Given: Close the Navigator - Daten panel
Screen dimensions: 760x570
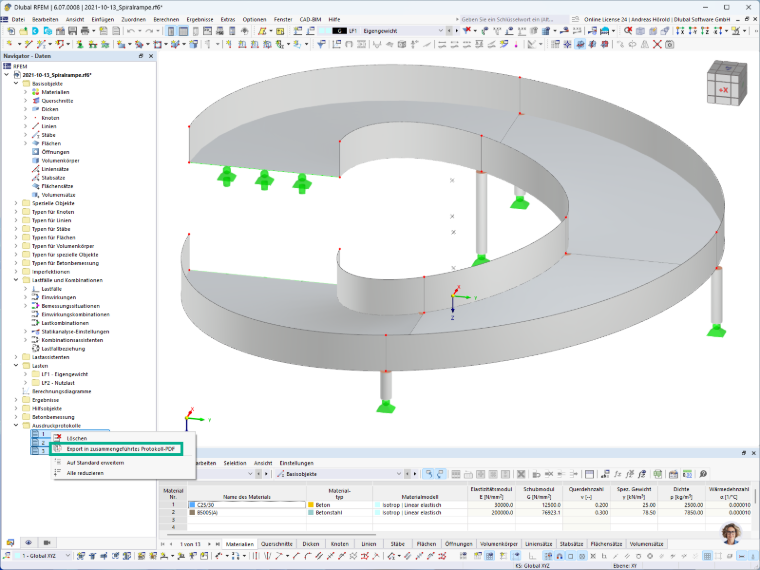Looking at the screenshot, I should pos(151,56).
